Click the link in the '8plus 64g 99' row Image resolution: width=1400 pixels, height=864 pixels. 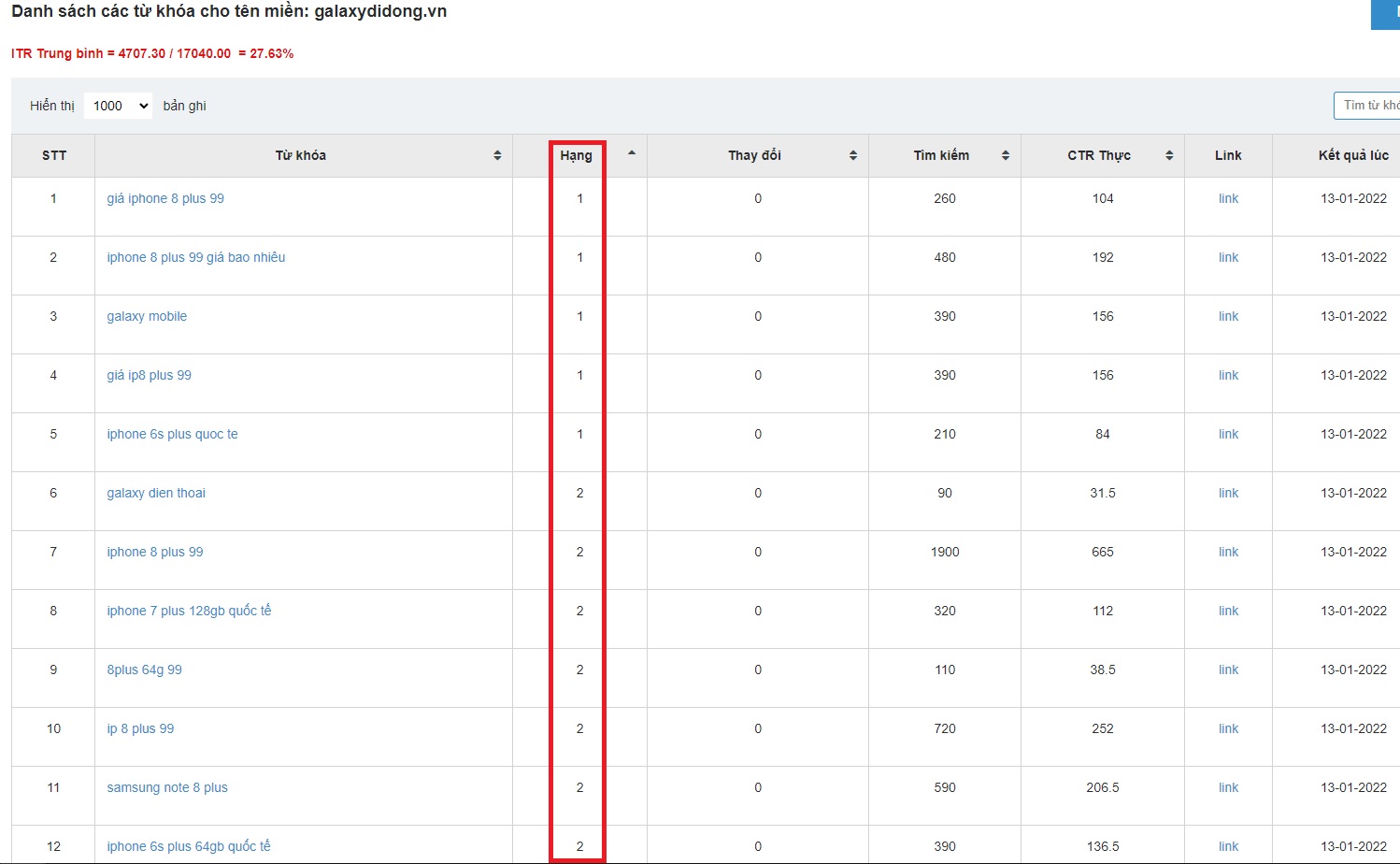click(x=1228, y=670)
